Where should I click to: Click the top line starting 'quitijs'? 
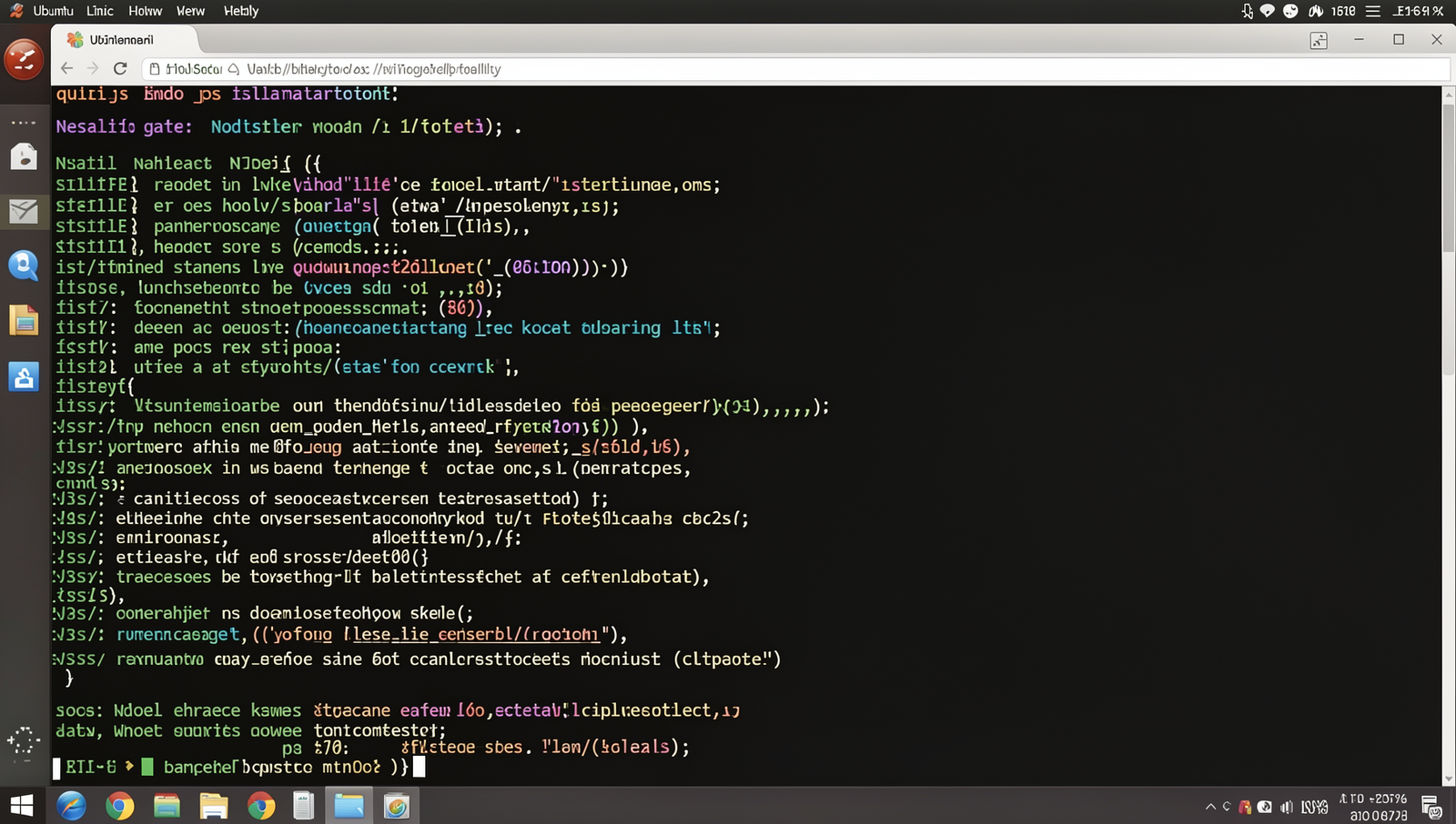(x=227, y=94)
